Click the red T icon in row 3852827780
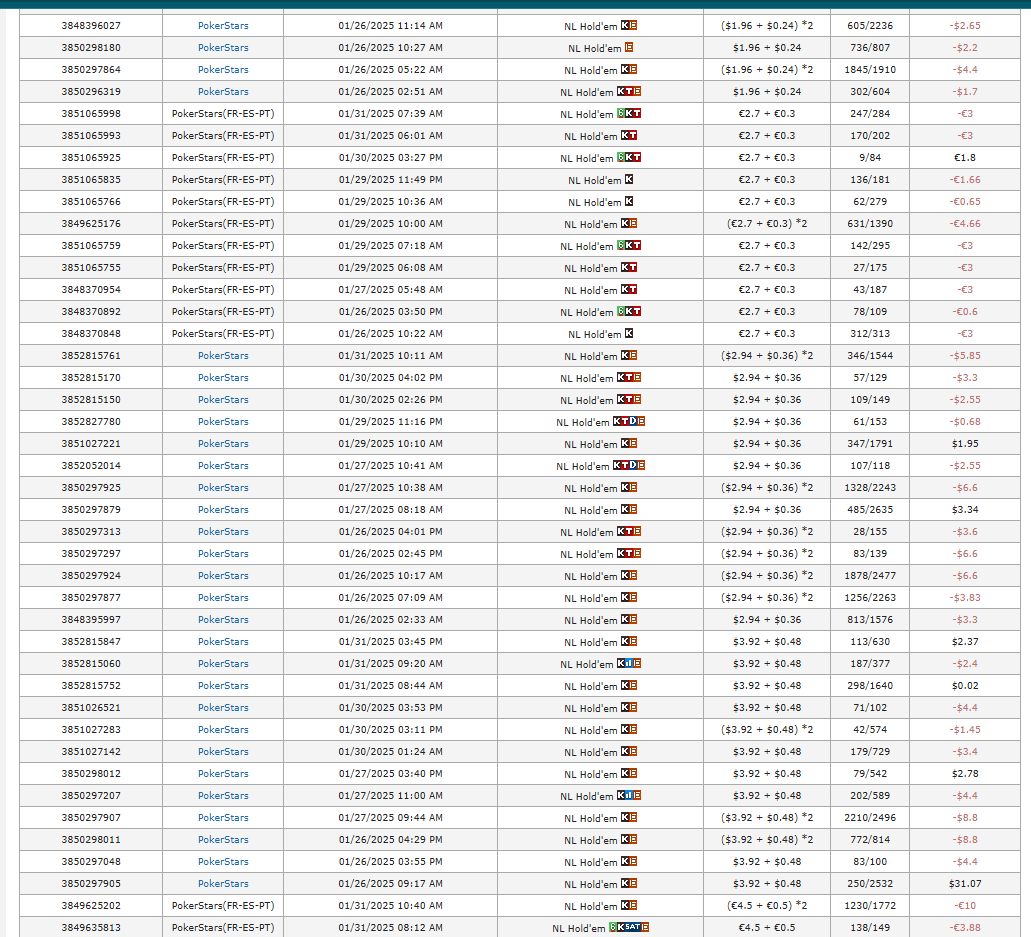This screenshot has height=937, width=1031. click(x=625, y=421)
